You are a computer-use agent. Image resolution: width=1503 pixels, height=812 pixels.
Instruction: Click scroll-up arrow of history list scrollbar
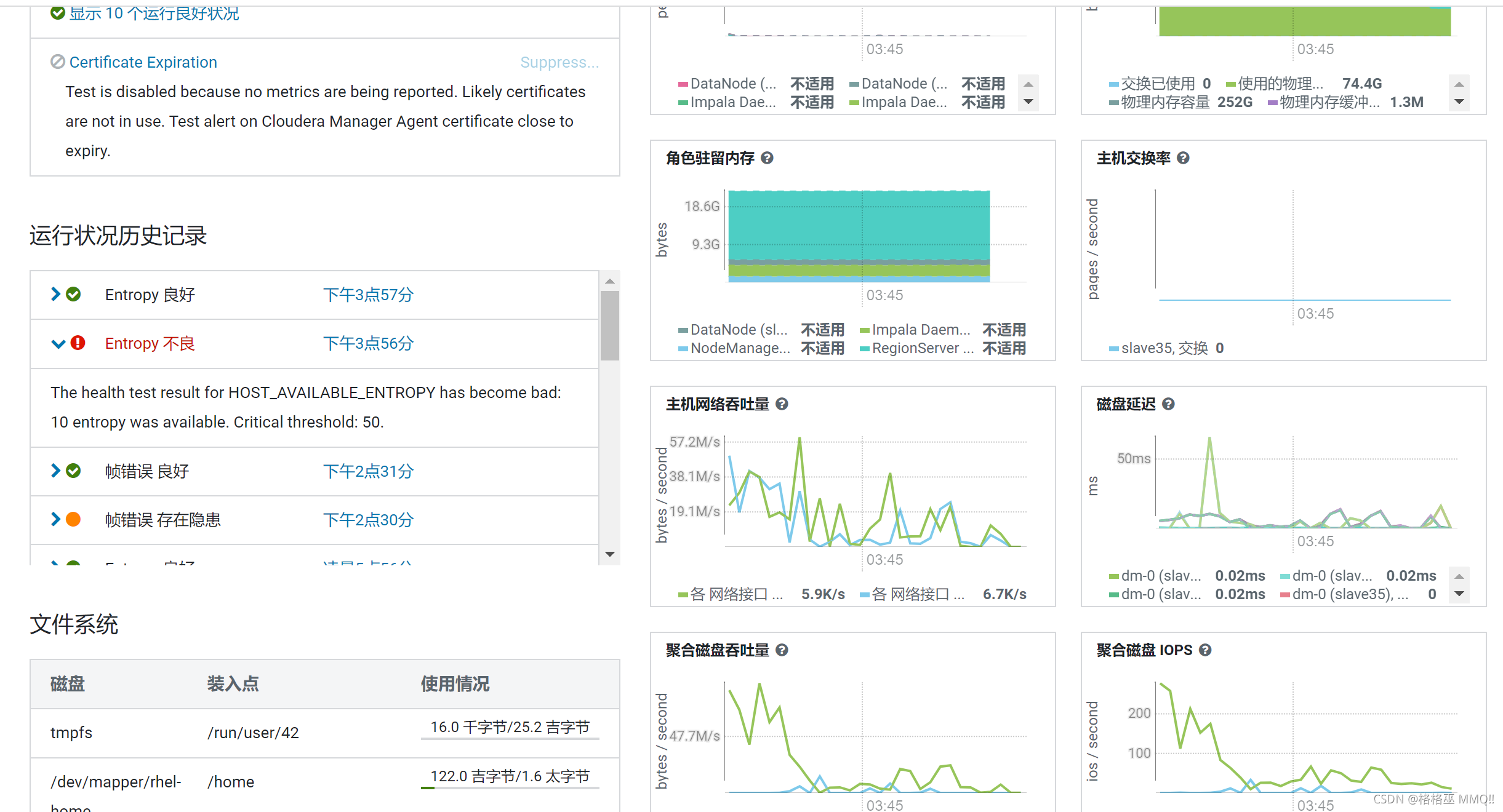coord(609,281)
